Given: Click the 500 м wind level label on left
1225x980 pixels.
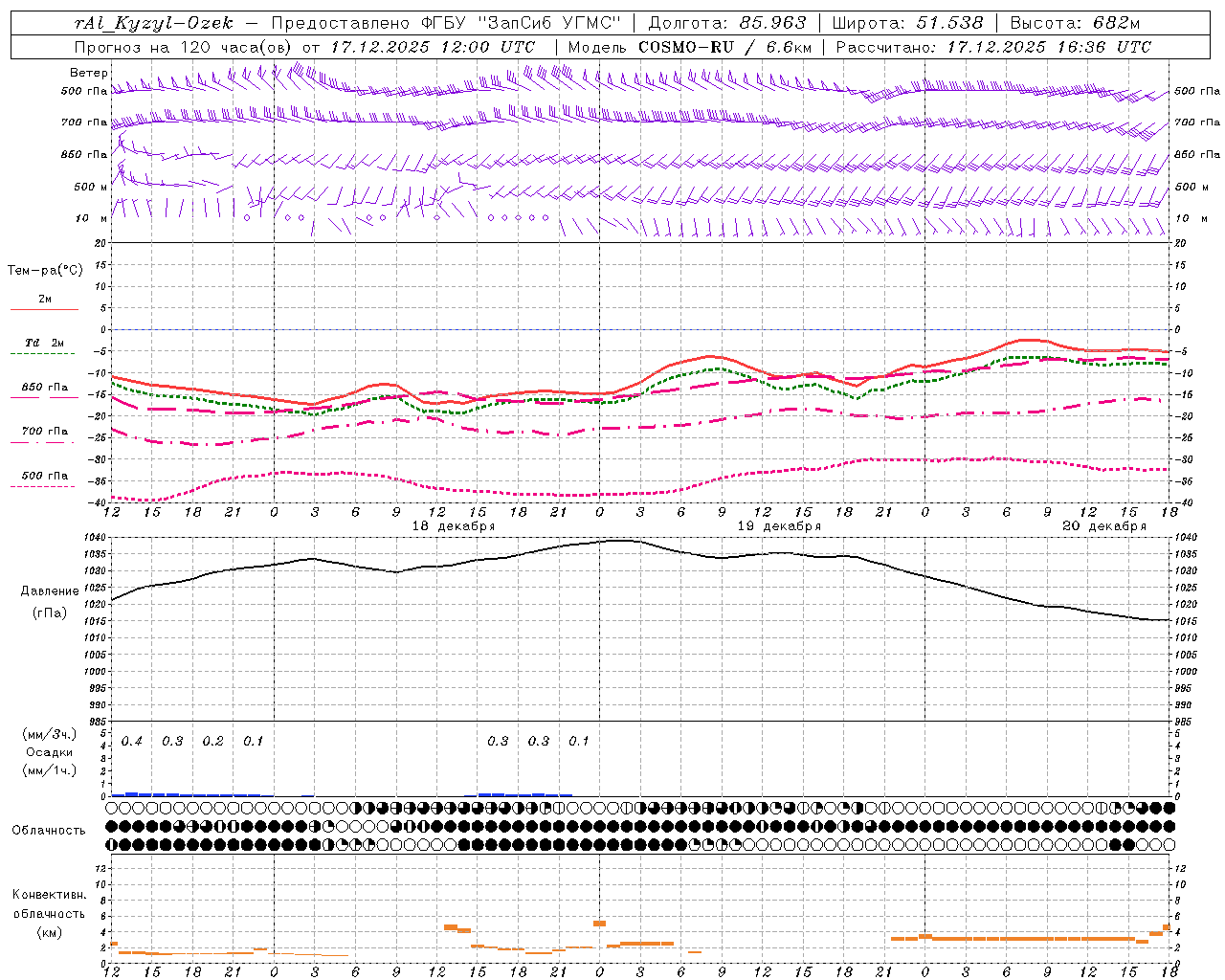Looking at the screenshot, I should 91,187.
